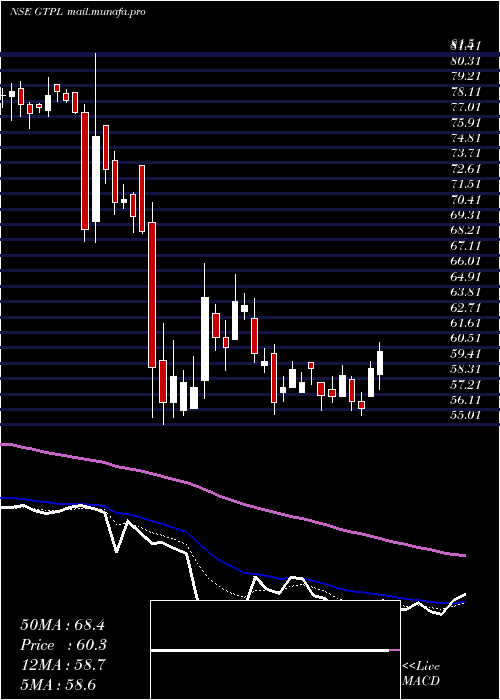Viewport: 500px width, 700px height.
Task: Click the 68.21 price axis label
Action: coord(466,230)
